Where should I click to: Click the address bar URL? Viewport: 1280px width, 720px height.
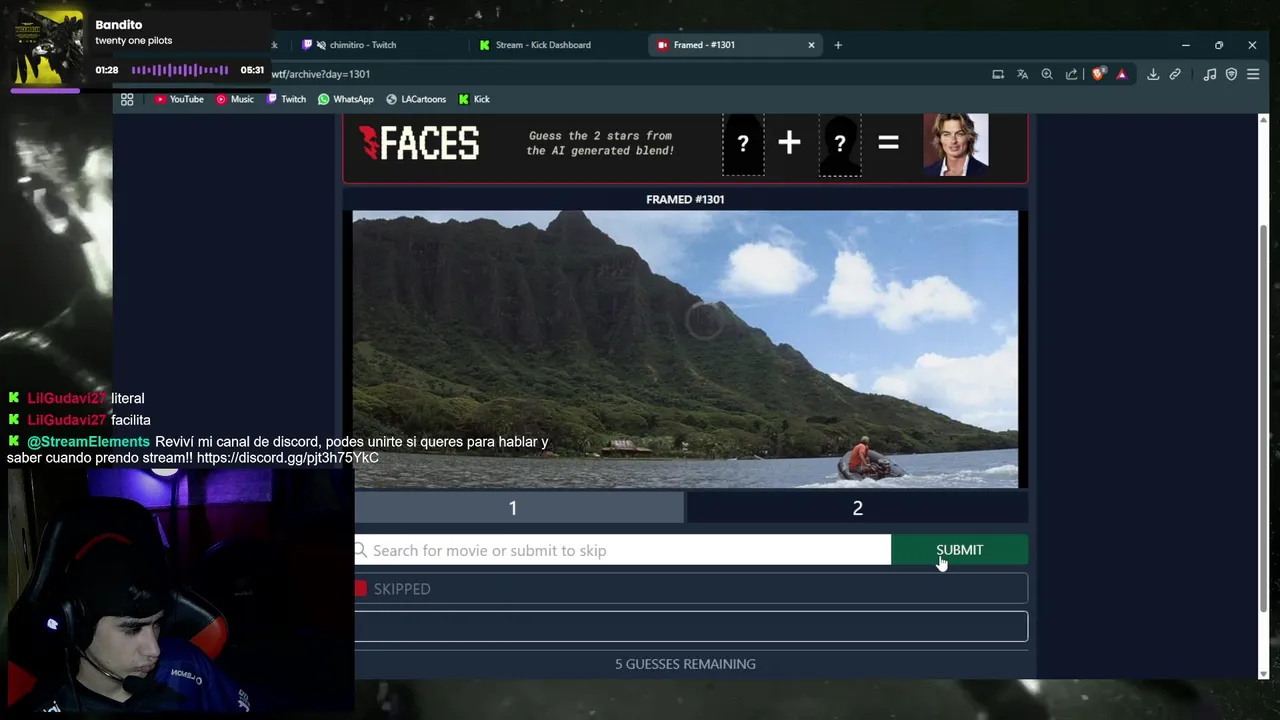320,74
